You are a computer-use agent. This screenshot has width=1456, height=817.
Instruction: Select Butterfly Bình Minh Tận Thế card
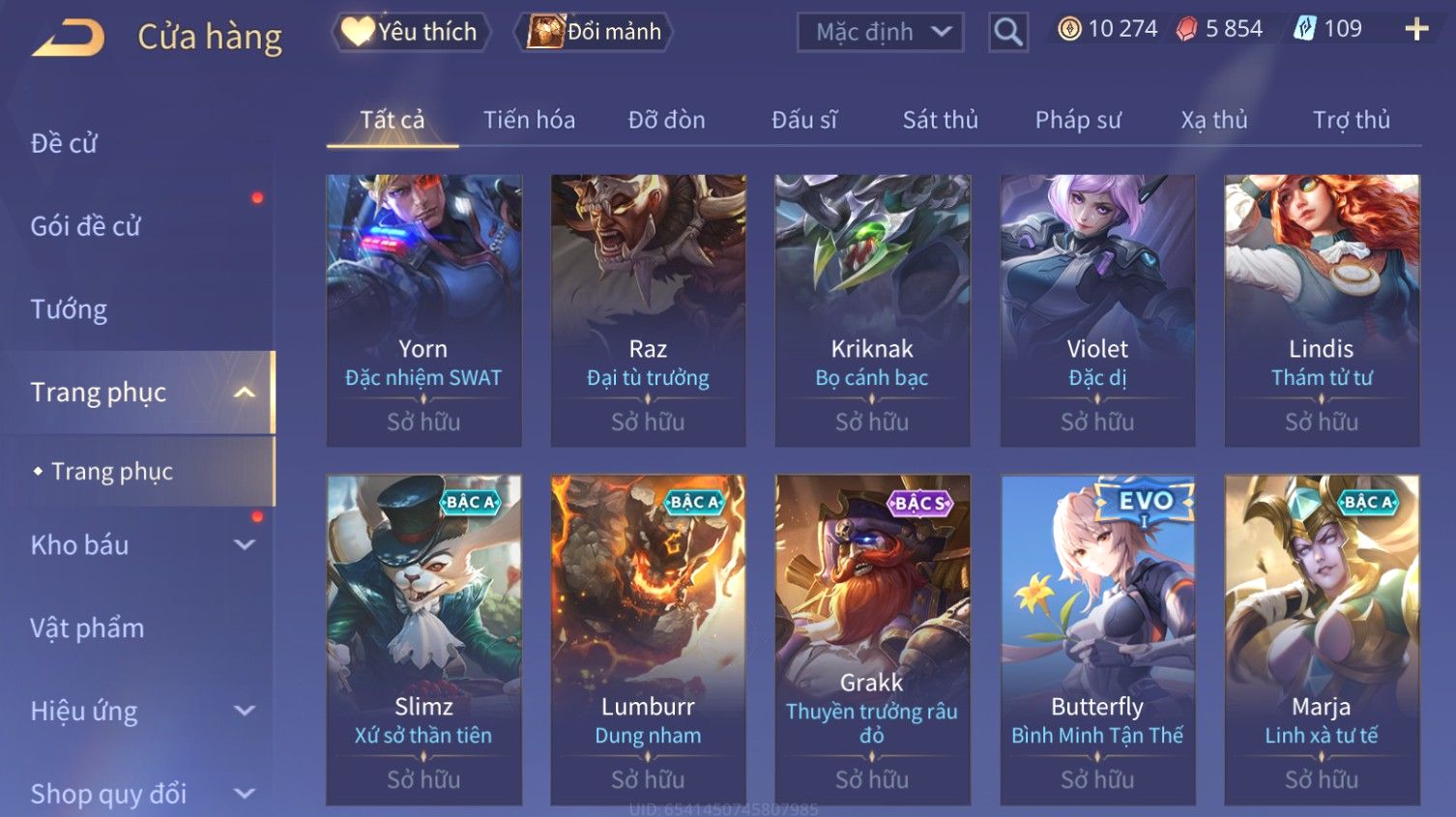pyautogui.click(x=1097, y=639)
